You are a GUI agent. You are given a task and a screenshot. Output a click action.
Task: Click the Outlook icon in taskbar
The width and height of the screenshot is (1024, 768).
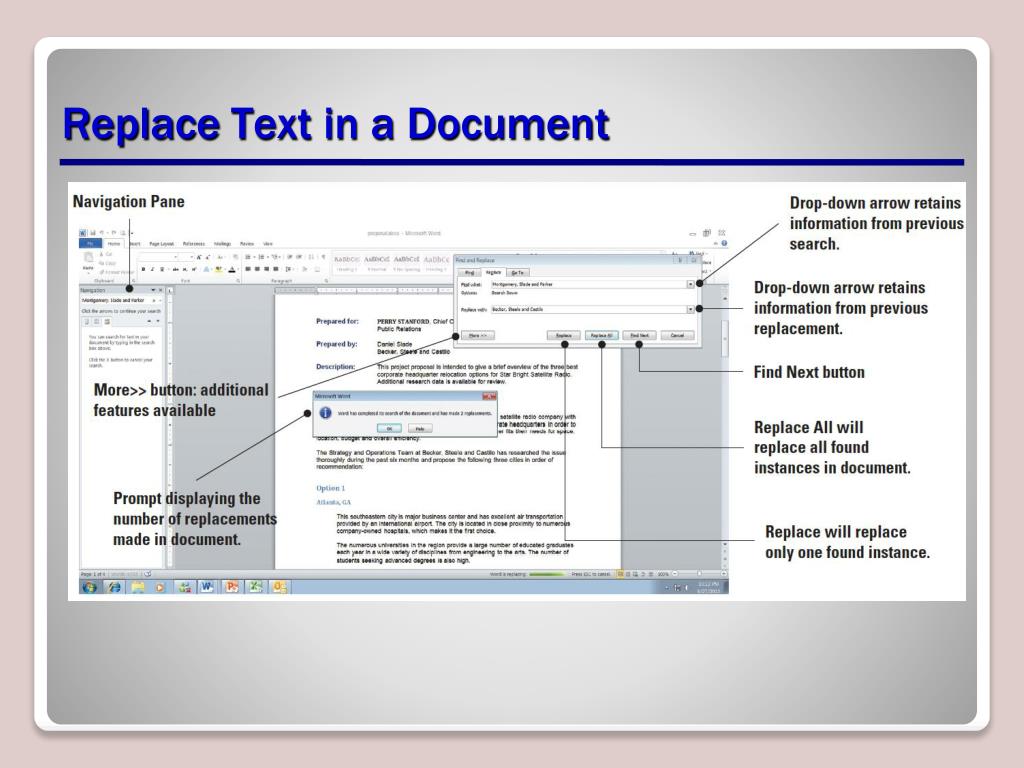pos(280,586)
